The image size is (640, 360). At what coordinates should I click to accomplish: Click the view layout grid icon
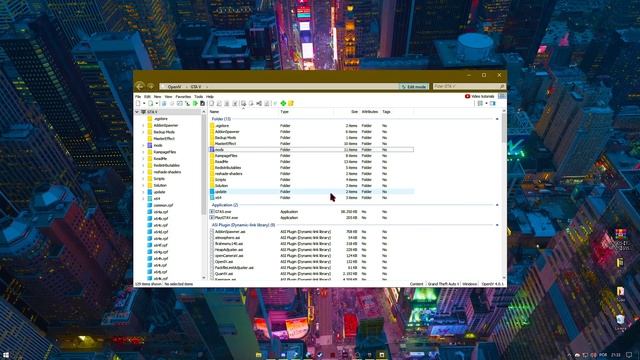coord(480,104)
